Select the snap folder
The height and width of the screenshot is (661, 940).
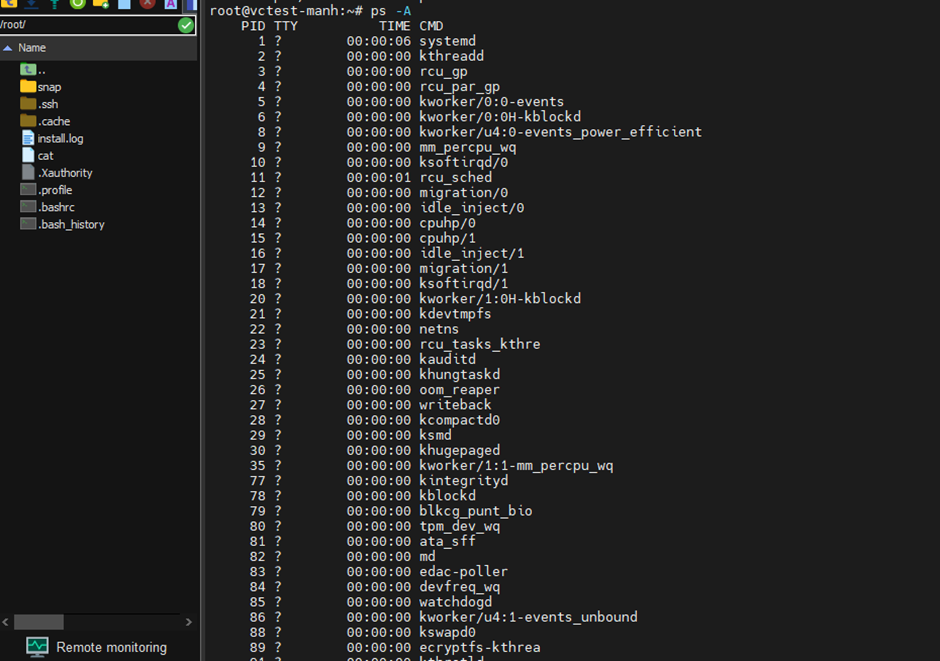(49, 87)
